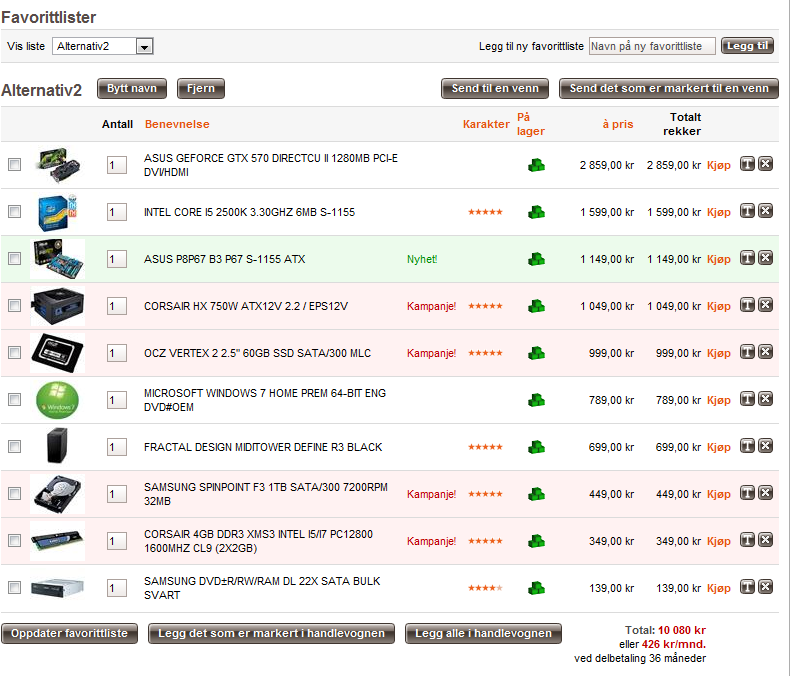
Task: Click Legg det som er markert i handlevognen
Action: click(271, 634)
